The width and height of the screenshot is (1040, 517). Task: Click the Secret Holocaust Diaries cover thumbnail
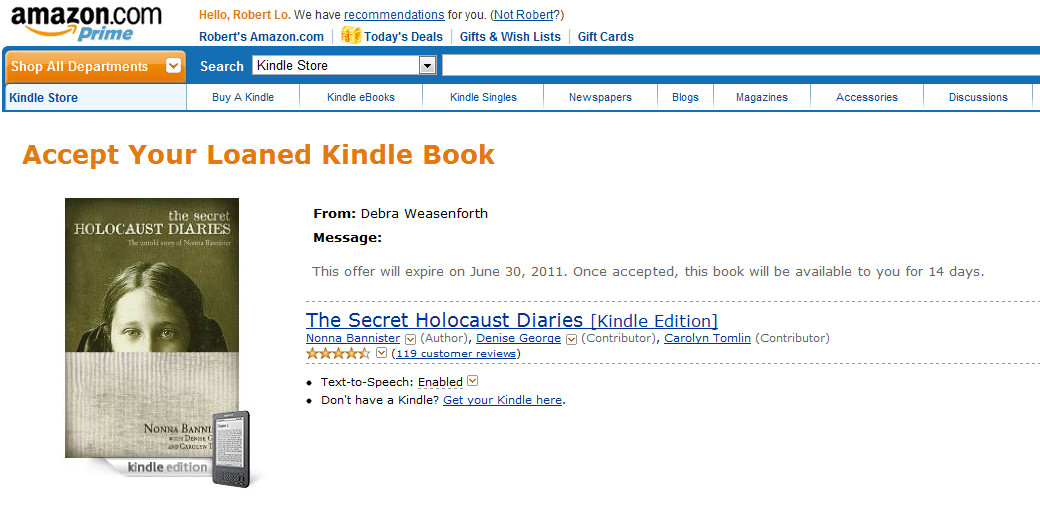point(152,328)
